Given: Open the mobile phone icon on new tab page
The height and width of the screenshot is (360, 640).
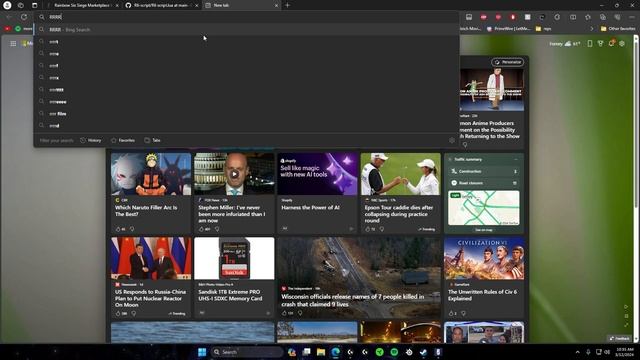Looking at the screenshot, I should pos(590,44).
